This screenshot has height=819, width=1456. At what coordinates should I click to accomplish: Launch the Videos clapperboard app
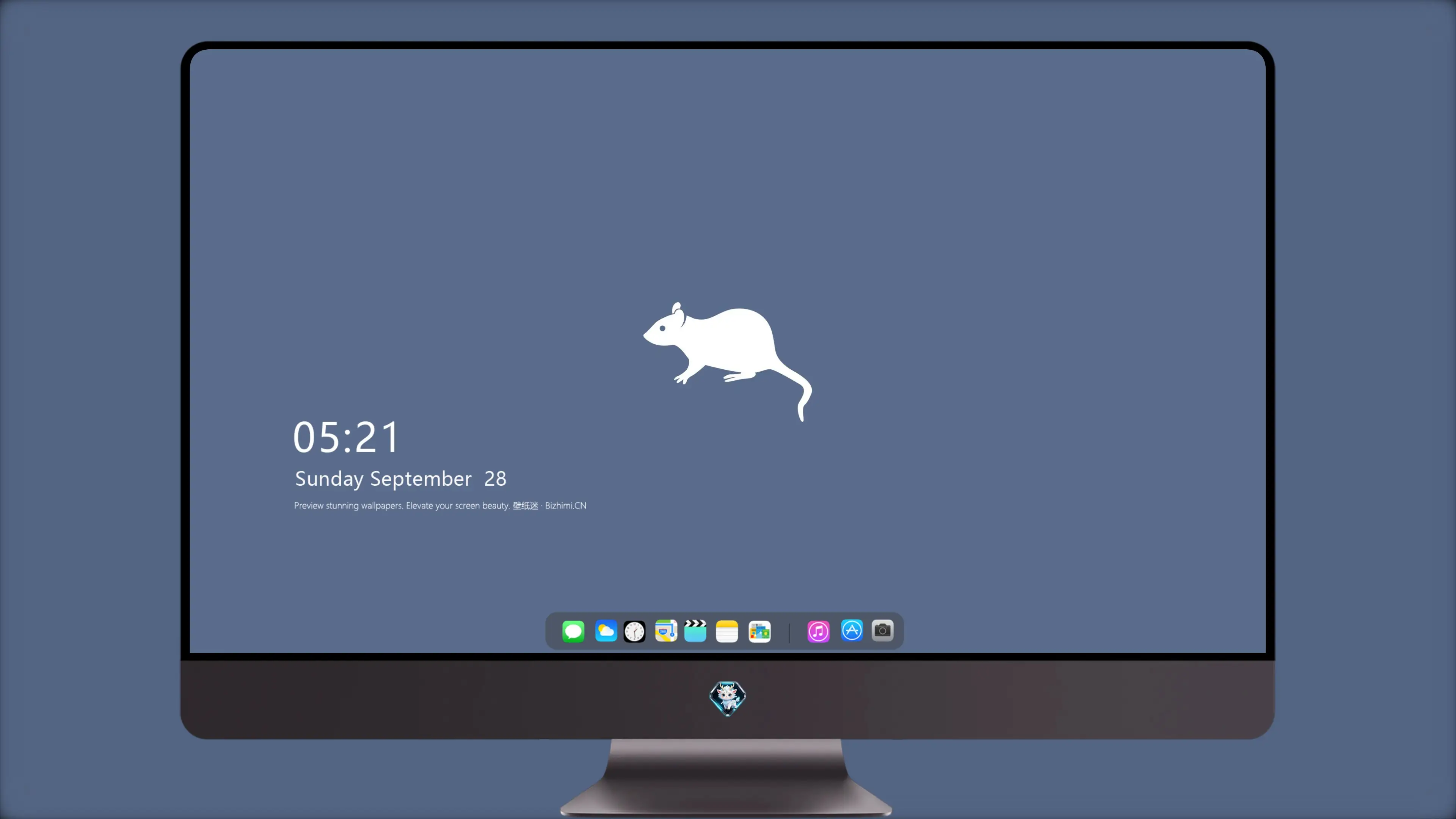[x=695, y=631]
